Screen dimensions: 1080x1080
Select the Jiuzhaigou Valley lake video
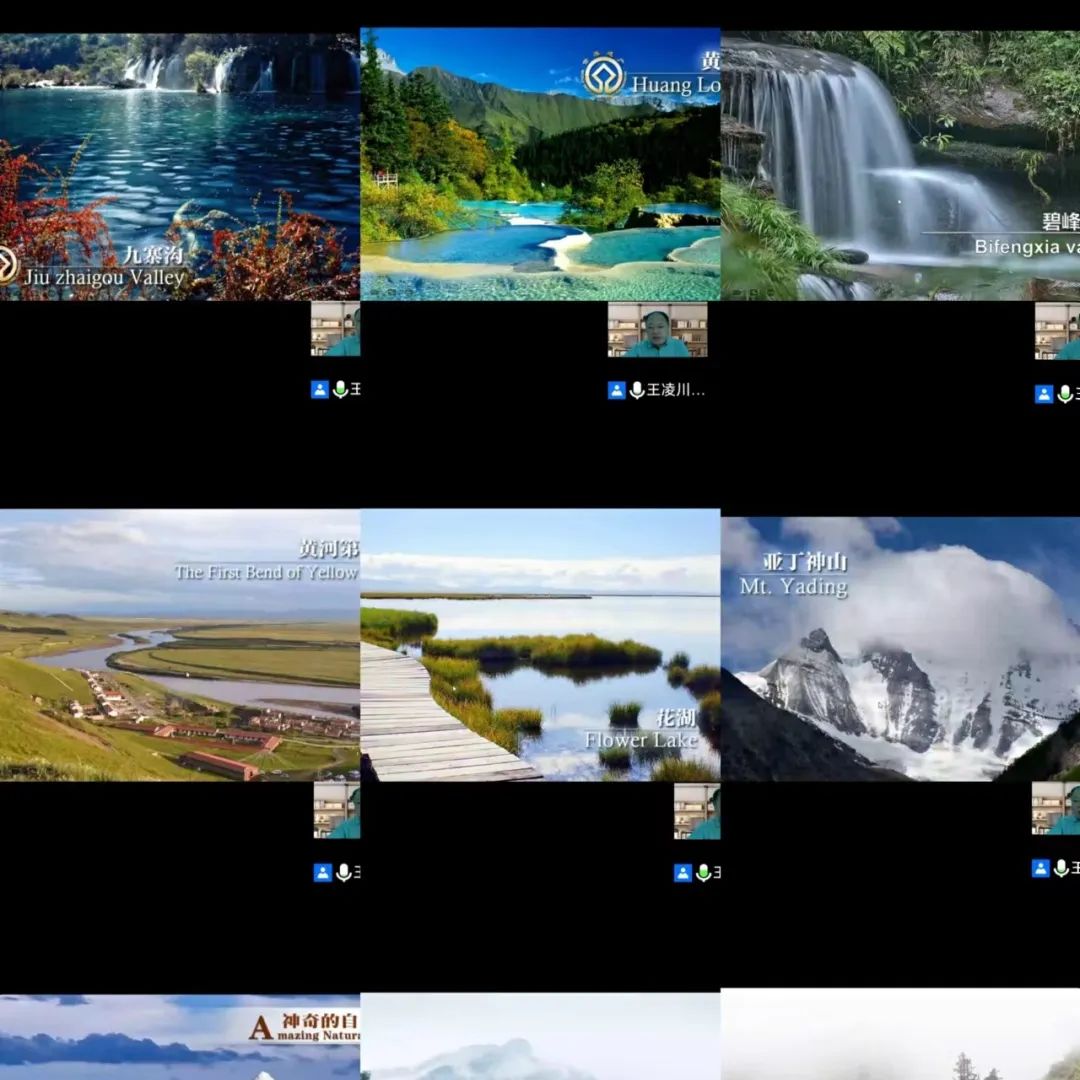point(180,165)
